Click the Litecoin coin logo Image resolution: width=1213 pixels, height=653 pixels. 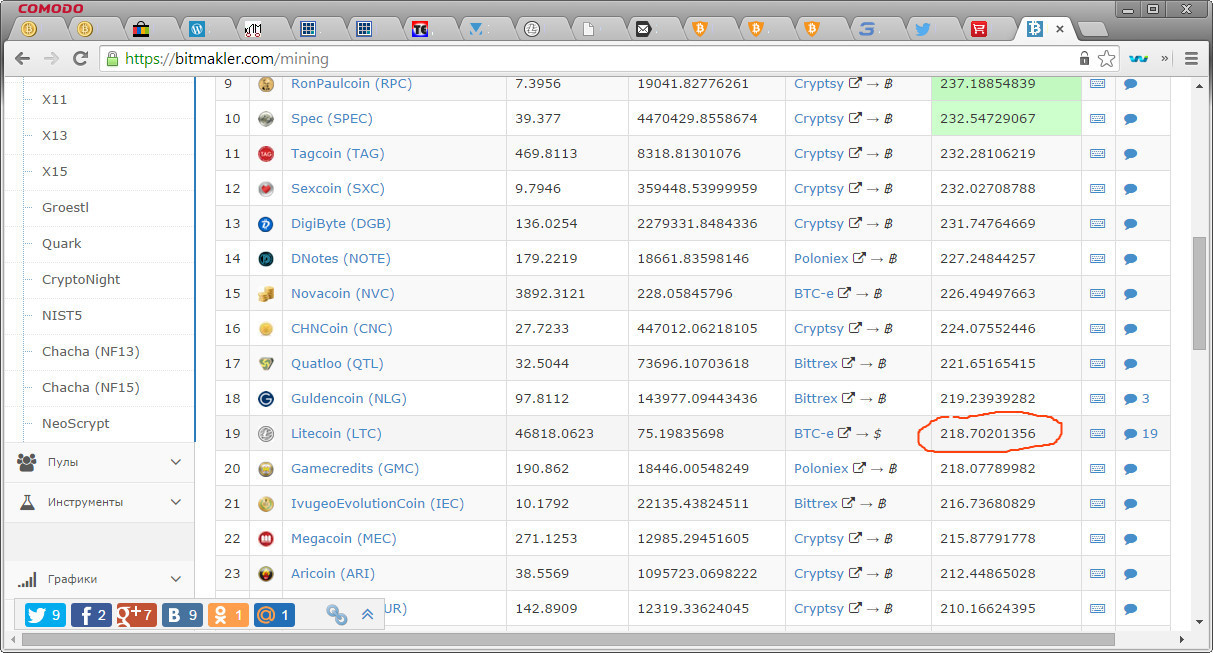pyautogui.click(x=266, y=434)
